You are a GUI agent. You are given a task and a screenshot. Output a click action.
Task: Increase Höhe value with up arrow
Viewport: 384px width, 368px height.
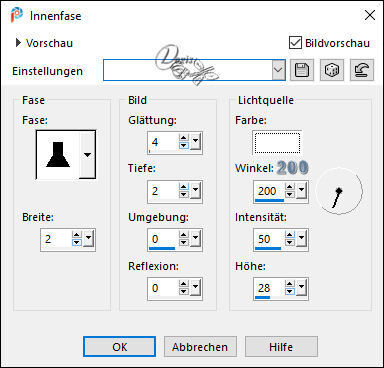click(290, 283)
